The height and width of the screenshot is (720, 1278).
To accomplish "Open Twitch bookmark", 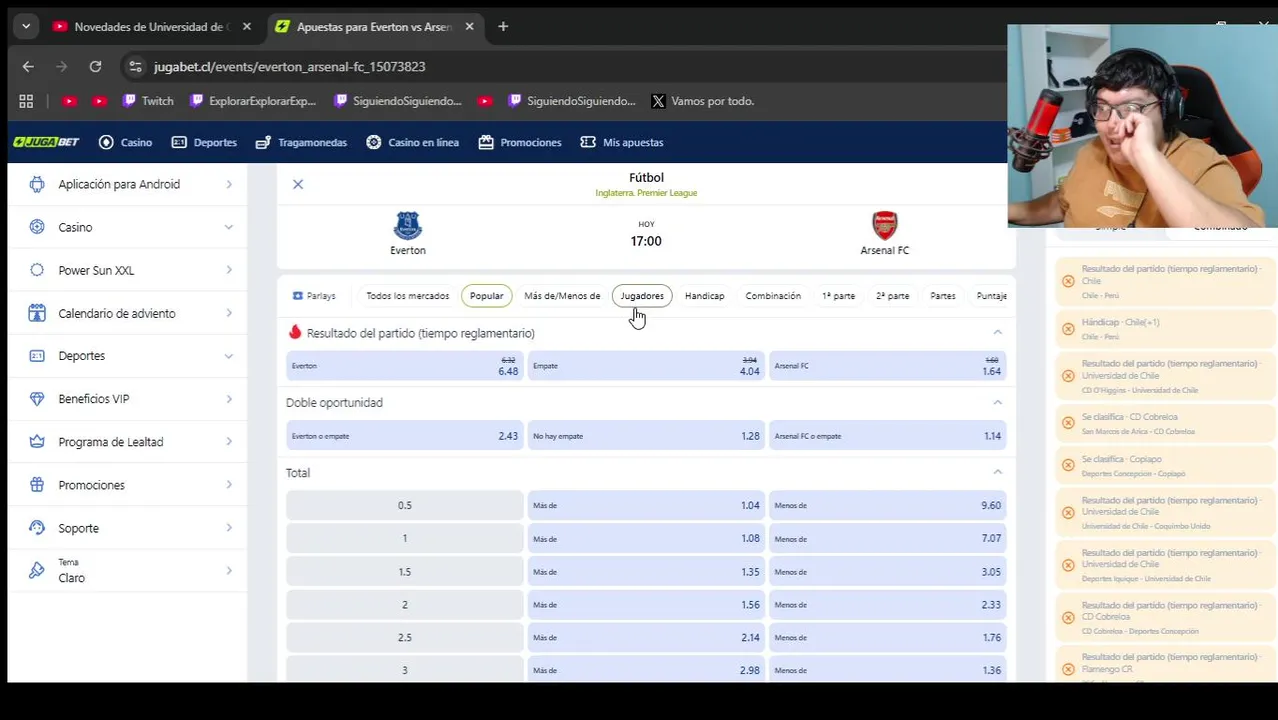I will [147, 101].
